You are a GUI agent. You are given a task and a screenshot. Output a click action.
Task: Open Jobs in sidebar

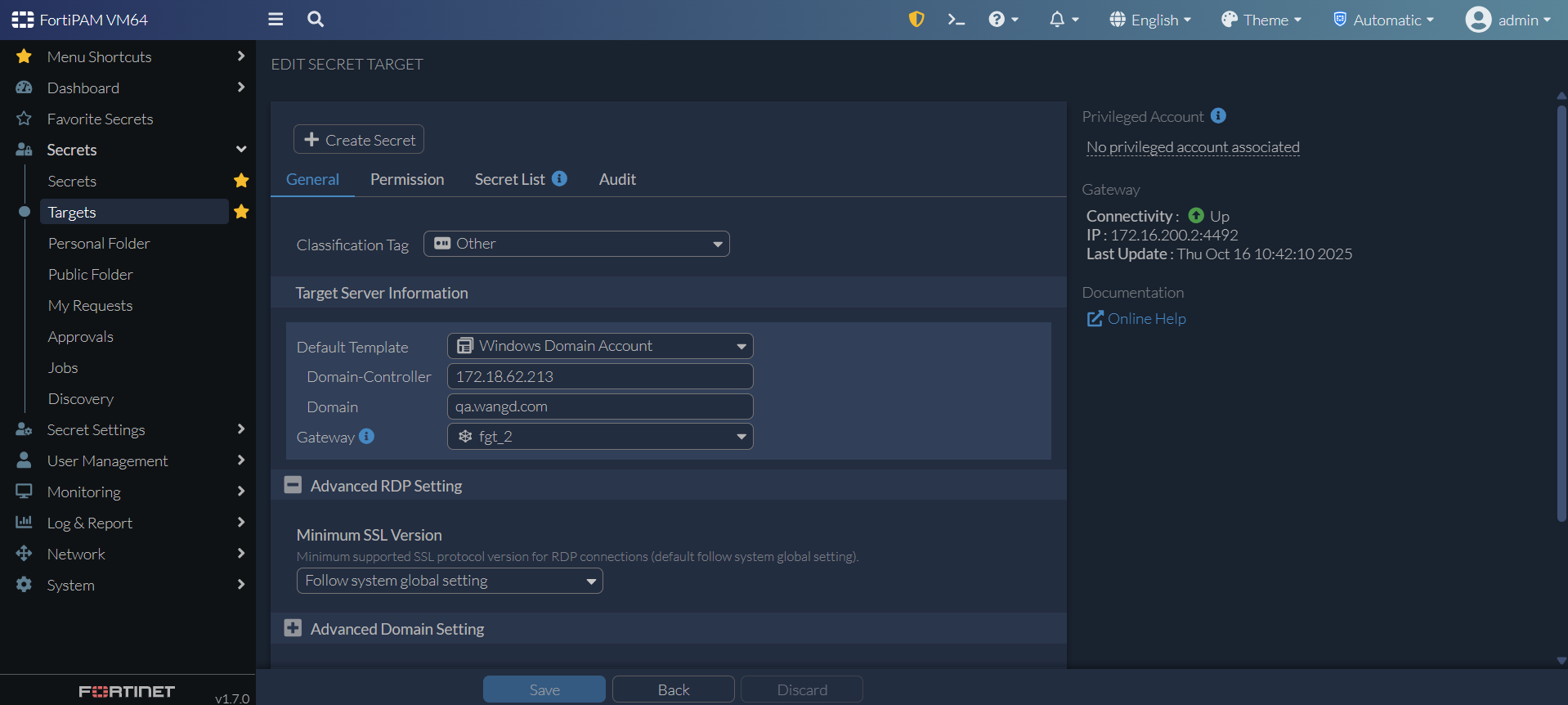tap(63, 367)
